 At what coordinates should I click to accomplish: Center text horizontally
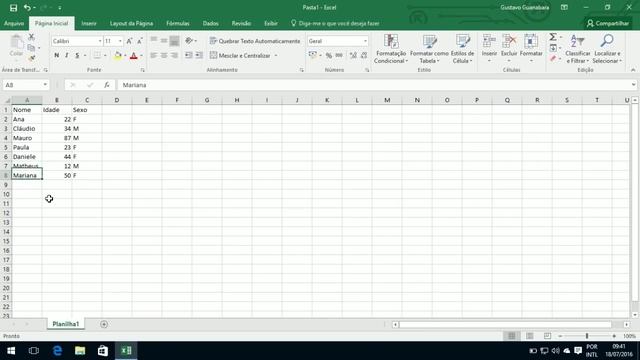tap(164, 56)
